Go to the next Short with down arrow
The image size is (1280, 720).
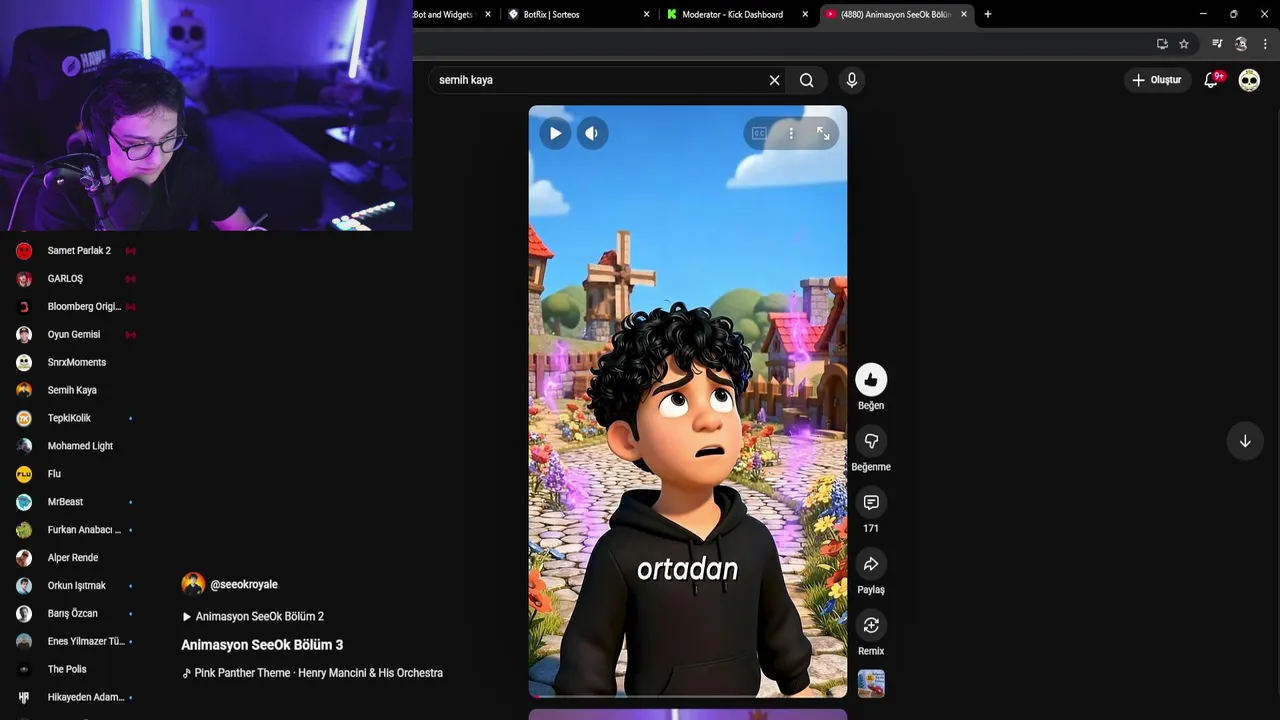click(1245, 441)
